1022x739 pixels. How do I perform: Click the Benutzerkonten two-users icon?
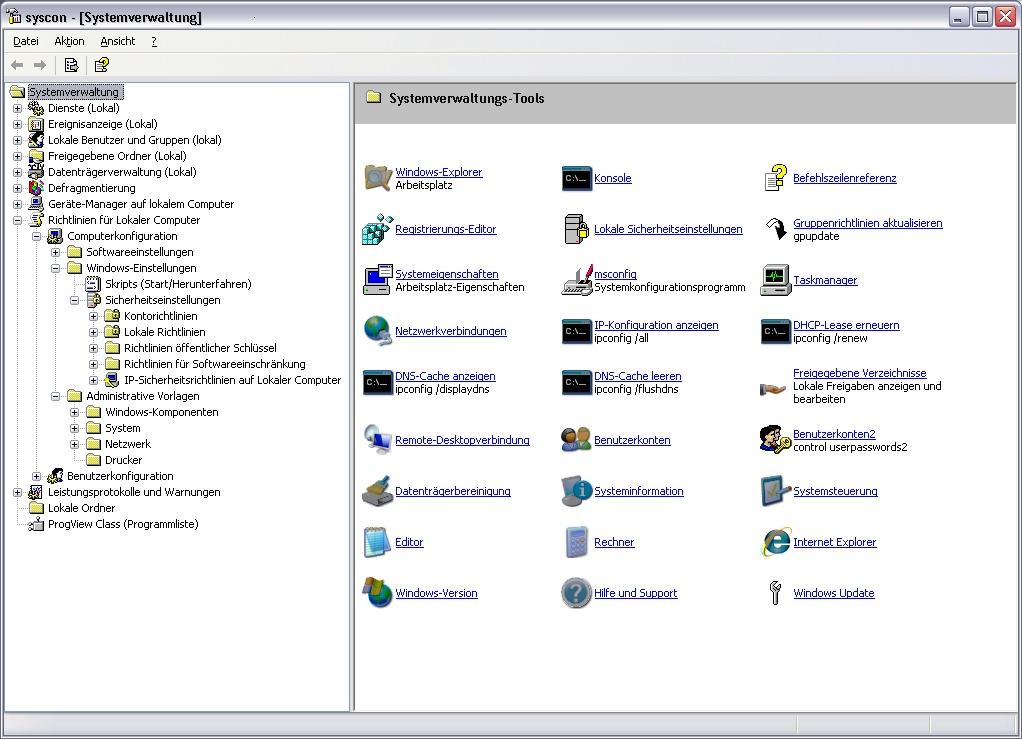point(576,440)
